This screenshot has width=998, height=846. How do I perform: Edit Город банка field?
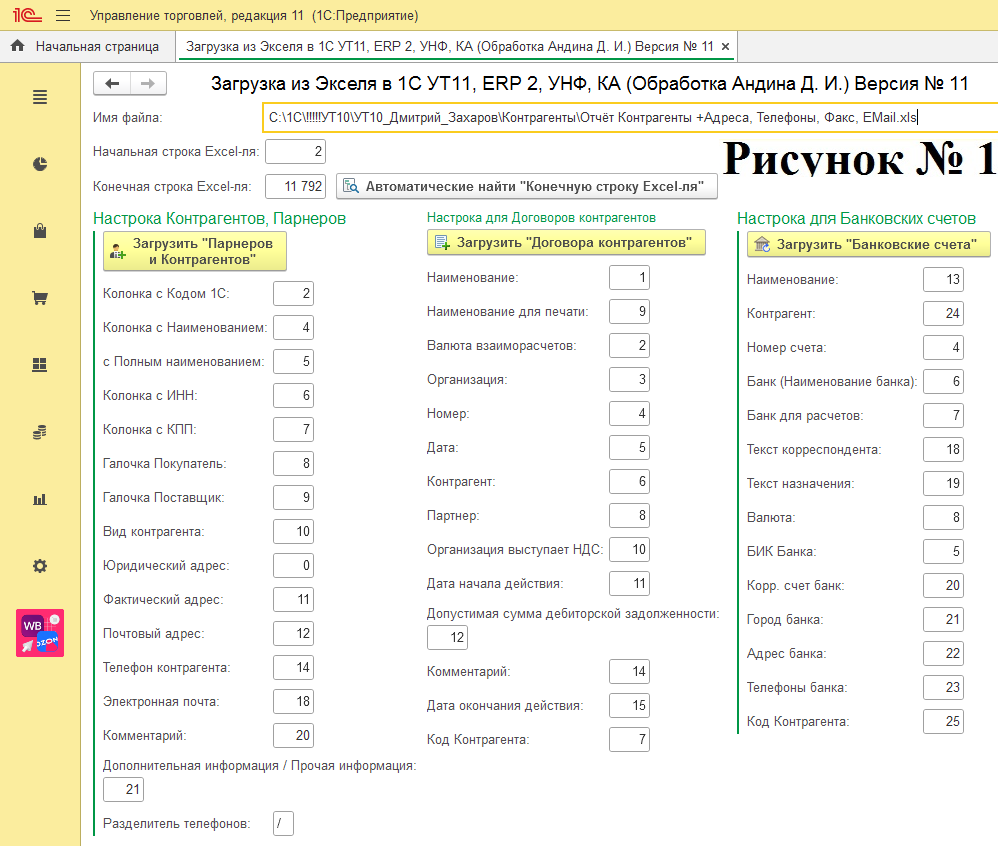[943, 619]
